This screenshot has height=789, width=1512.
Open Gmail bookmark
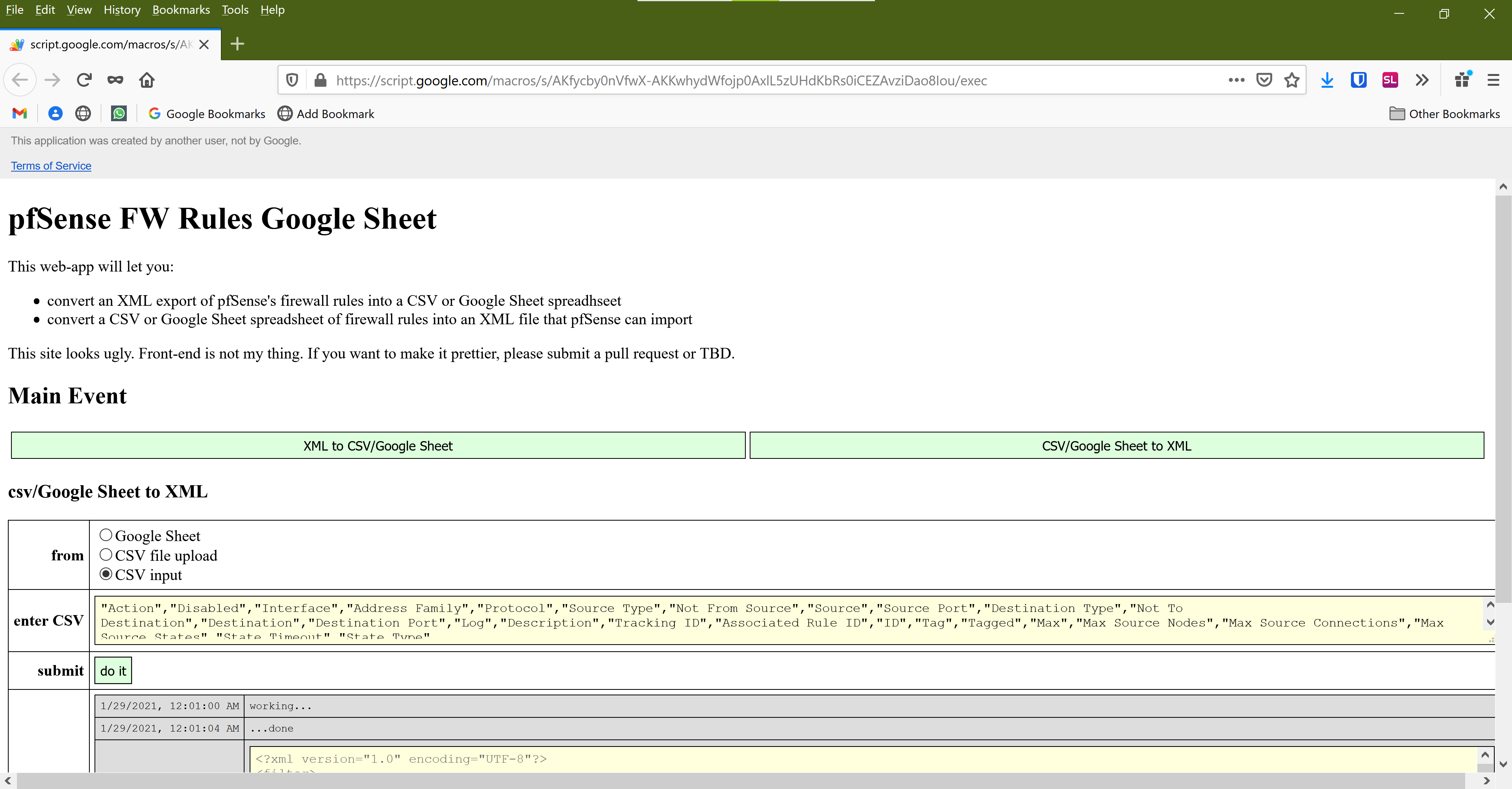(20, 114)
